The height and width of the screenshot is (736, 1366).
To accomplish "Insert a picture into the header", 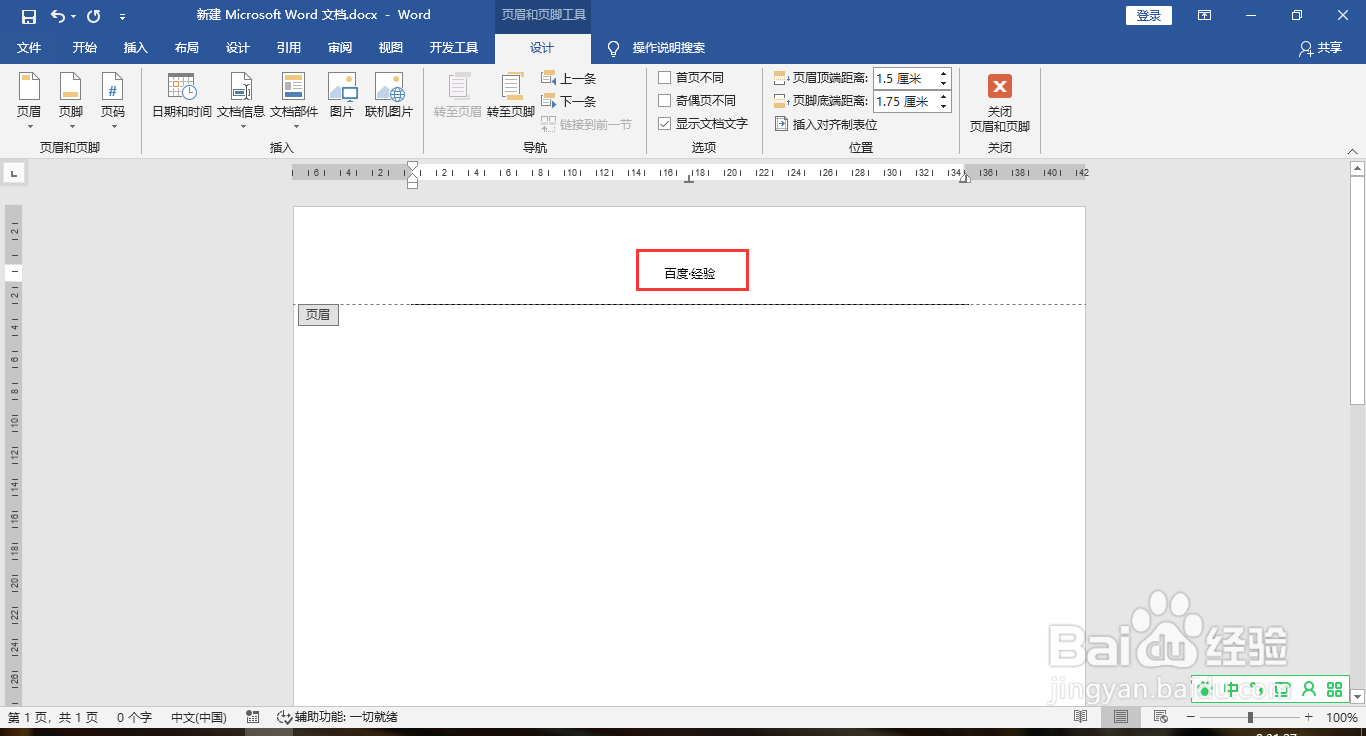I will point(341,98).
